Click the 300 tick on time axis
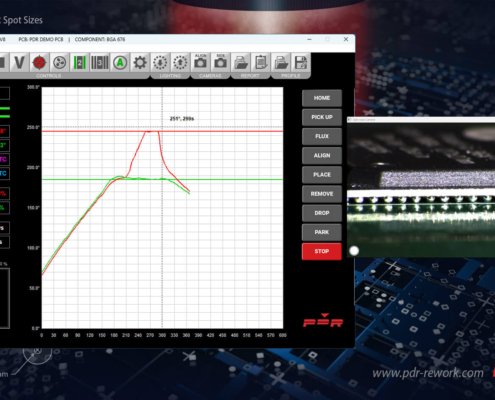This screenshot has height=400, width=495. tap(162, 335)
